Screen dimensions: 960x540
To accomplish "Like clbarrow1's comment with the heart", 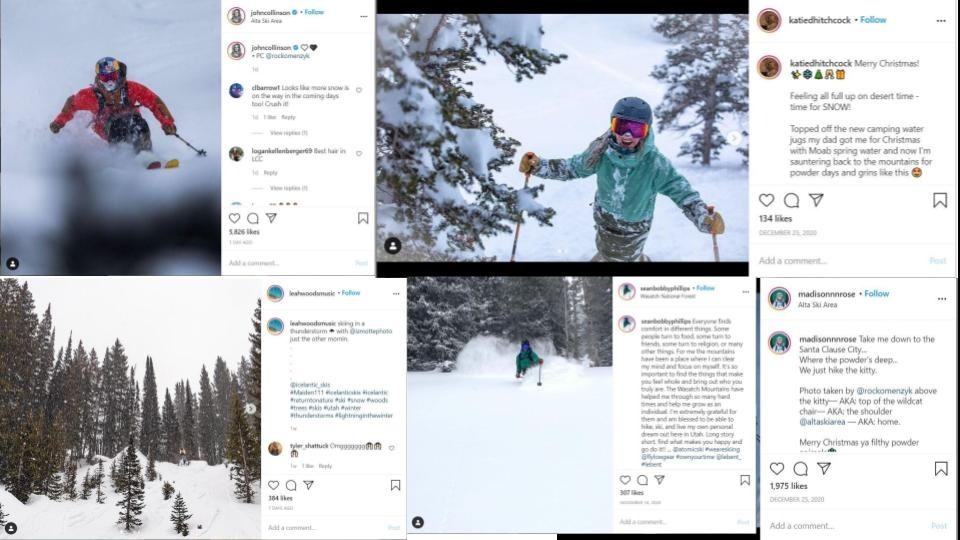I will coord(359,90).
